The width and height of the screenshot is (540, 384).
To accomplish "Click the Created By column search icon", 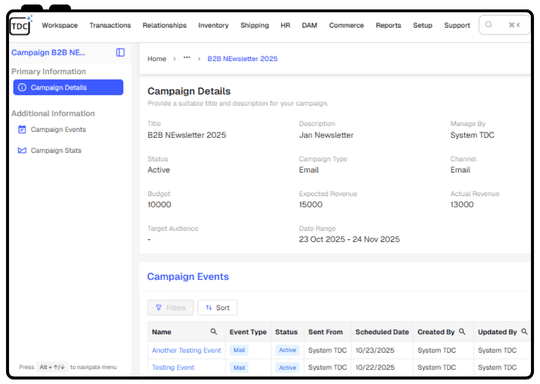I will tap(462, 331).
